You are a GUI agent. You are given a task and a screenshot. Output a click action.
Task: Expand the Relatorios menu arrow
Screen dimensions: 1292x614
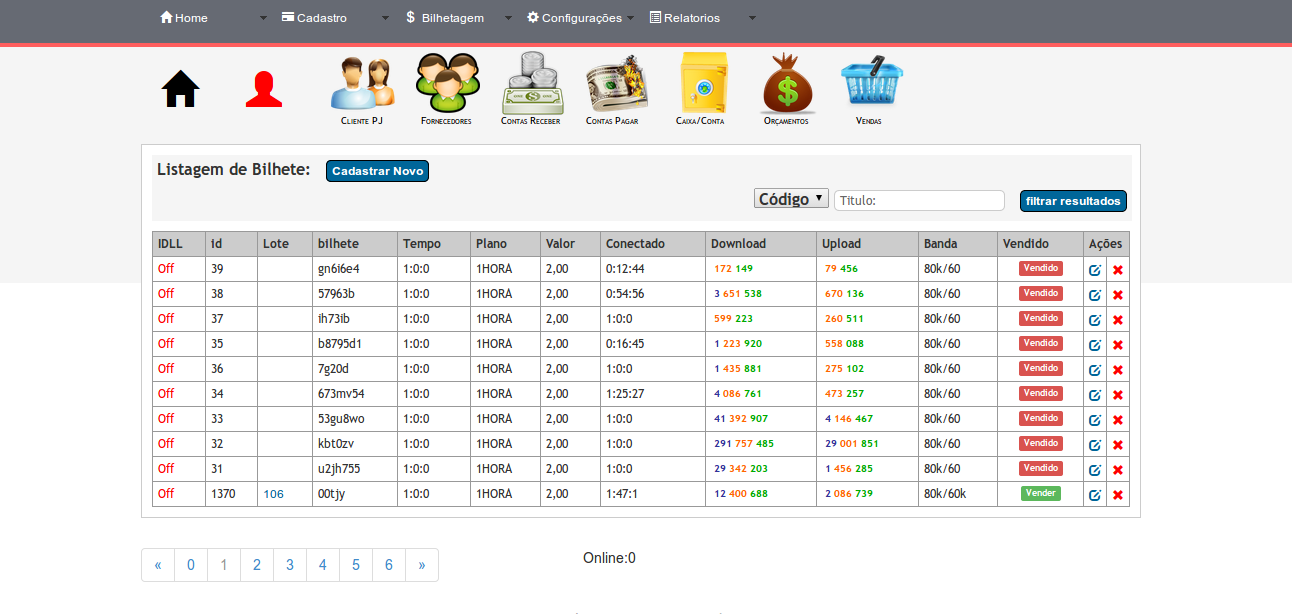(752, 18)
